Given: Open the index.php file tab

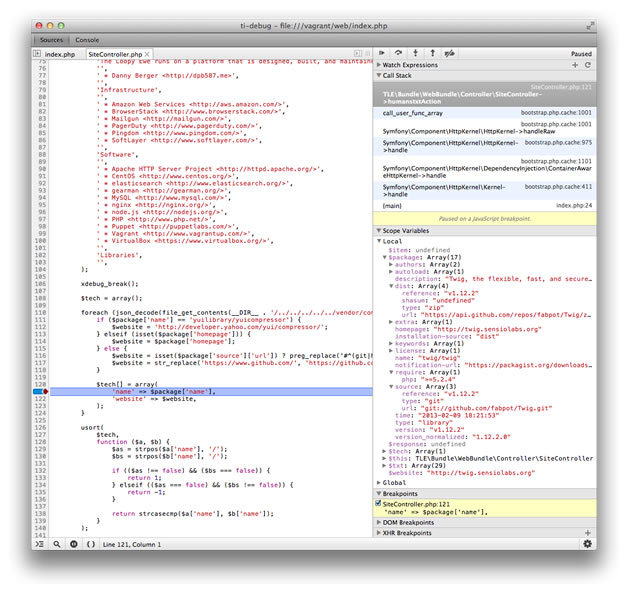Looking at the screenshot, I should [60, 53].
